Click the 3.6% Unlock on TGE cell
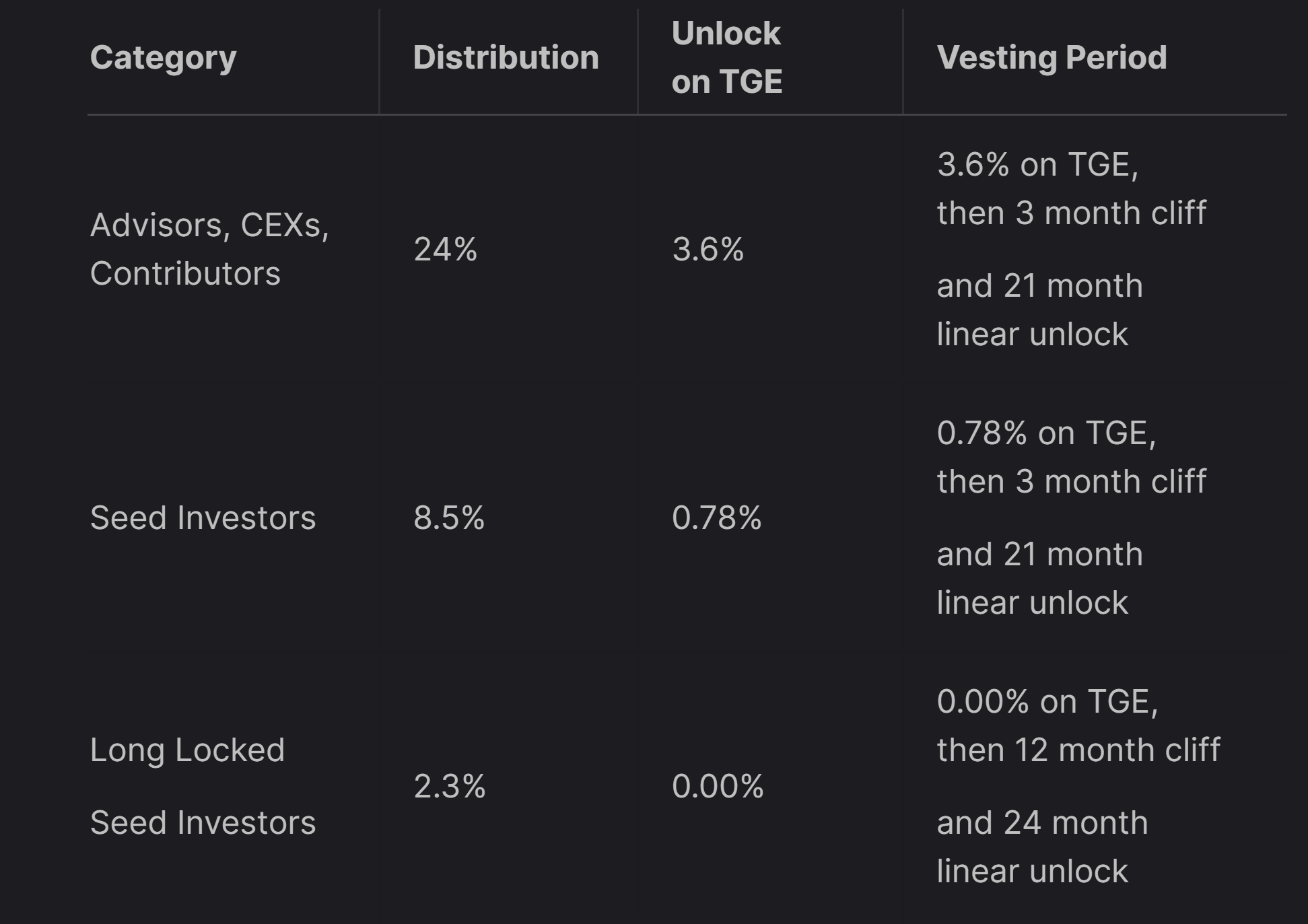1308x924 pixels. click(708, 250)
